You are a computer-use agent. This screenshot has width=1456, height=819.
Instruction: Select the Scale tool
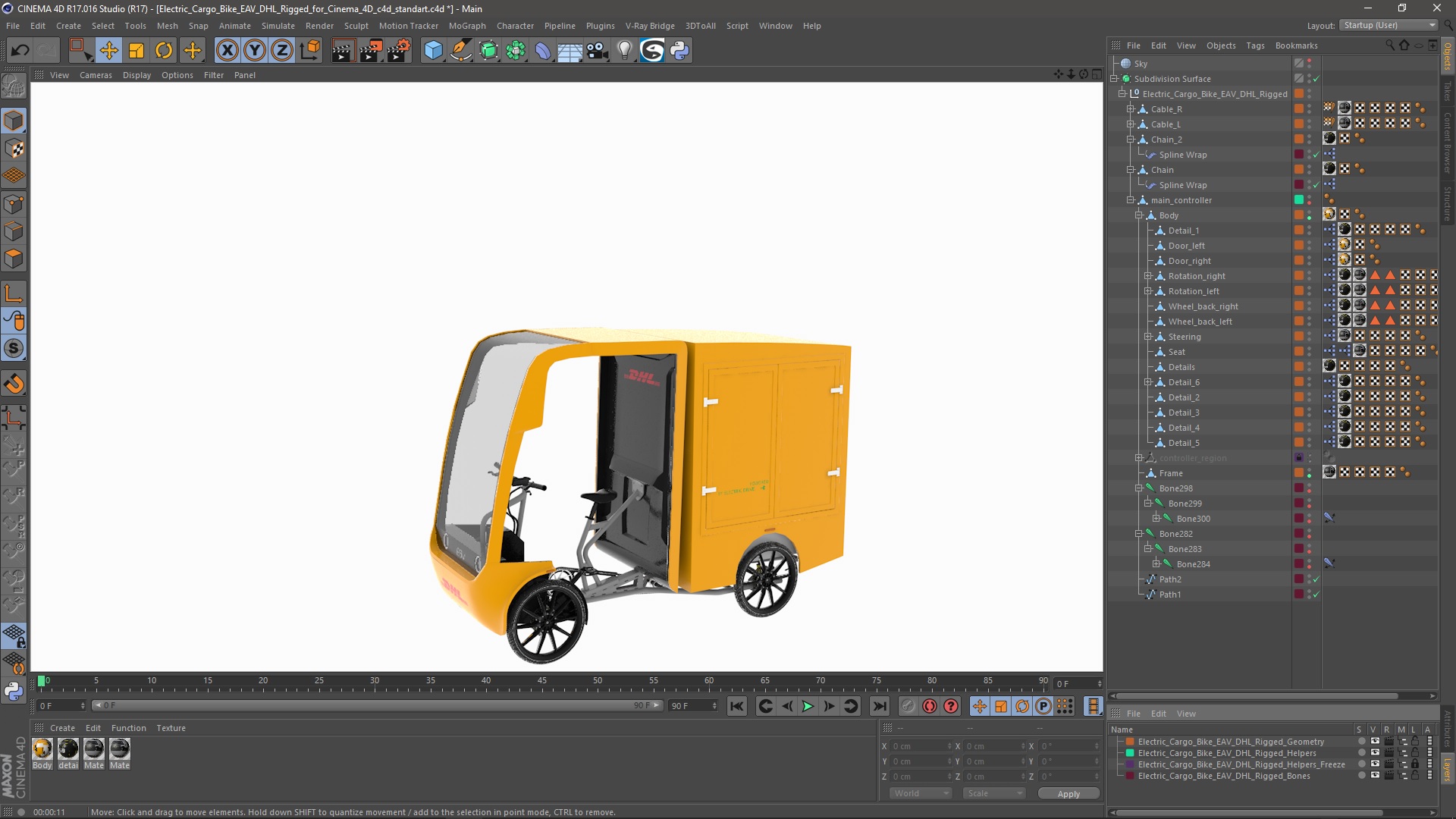coord(136,51)
